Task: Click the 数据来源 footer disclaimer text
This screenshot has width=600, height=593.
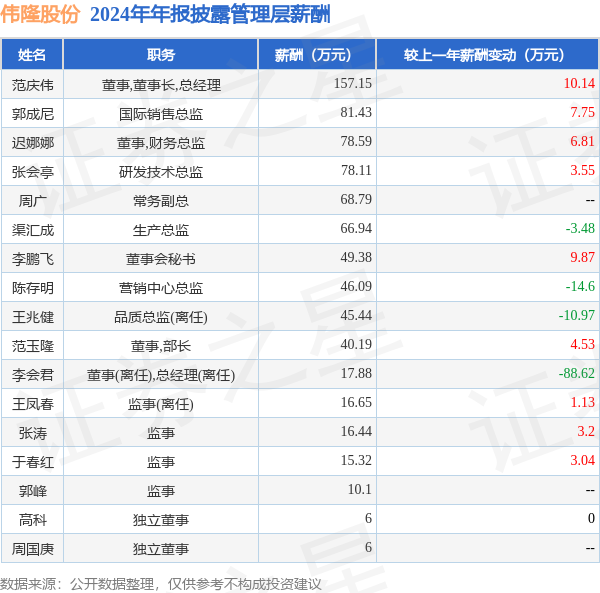Action: [161, 584]
